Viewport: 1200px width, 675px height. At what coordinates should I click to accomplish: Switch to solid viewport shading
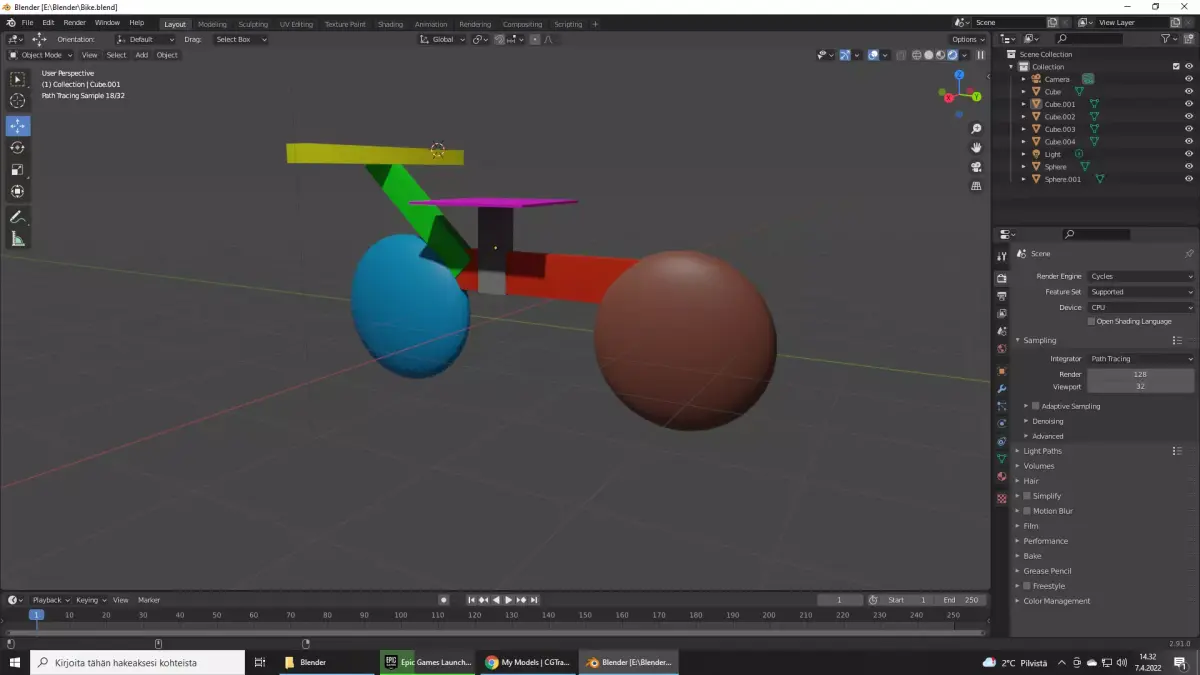[x=928, y=55]
